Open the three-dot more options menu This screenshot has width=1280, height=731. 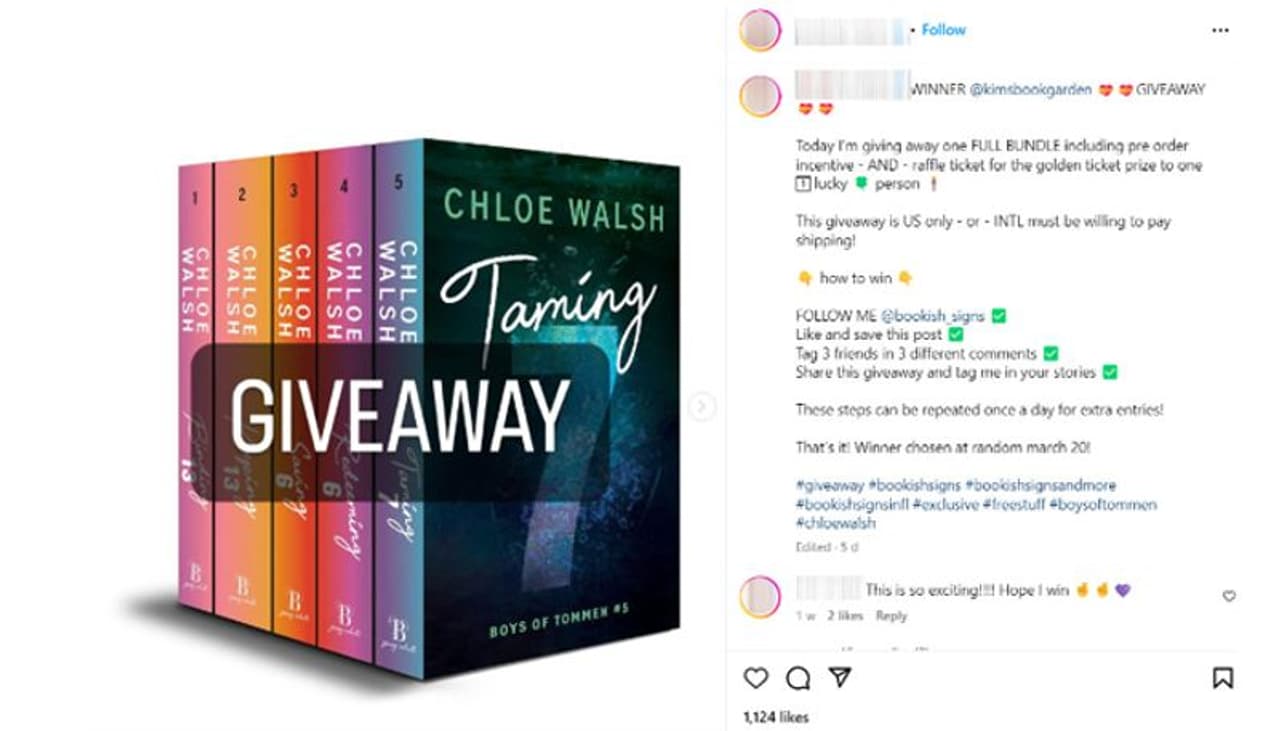pos(1220,30)
